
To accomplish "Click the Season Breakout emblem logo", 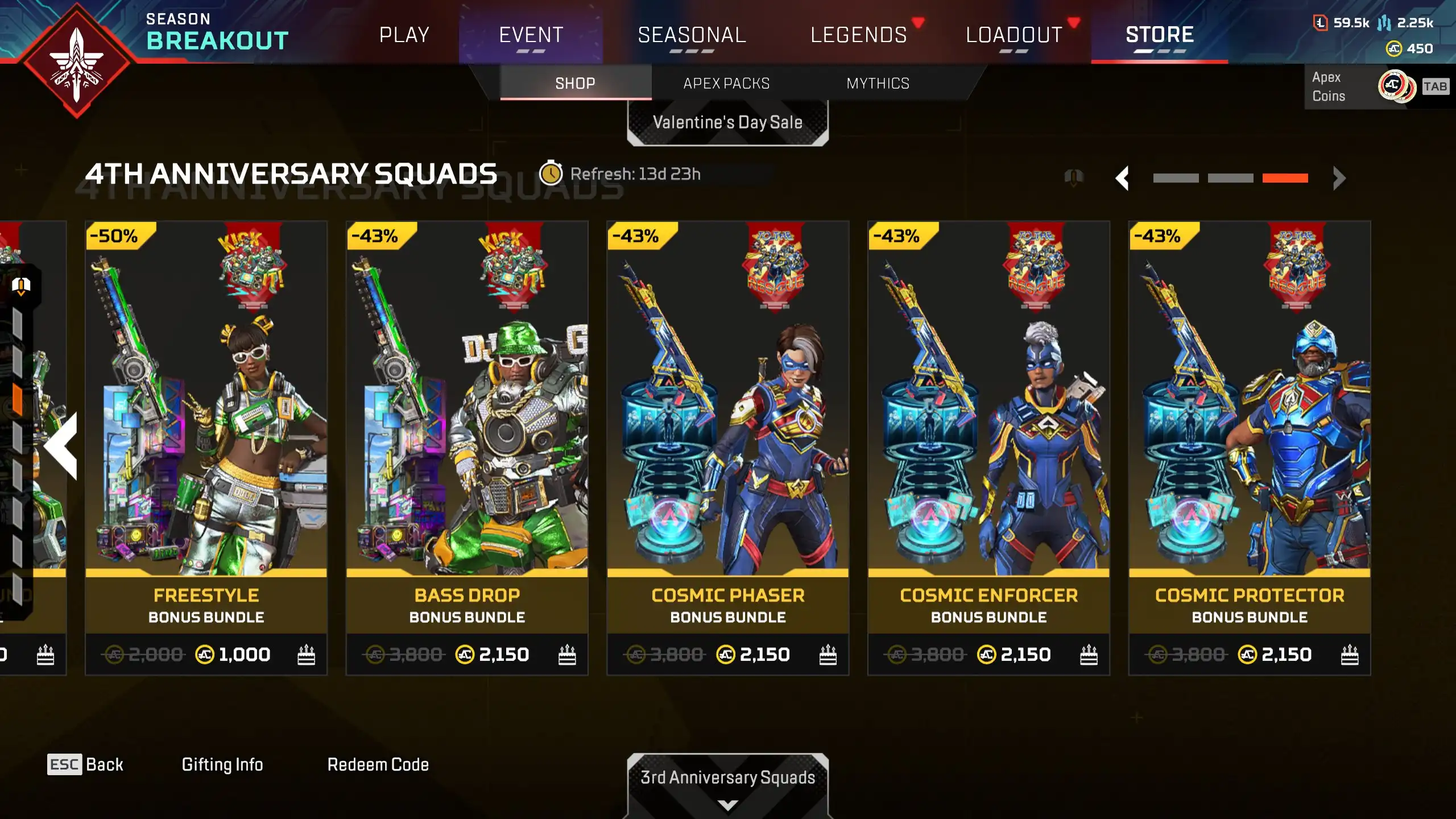I will pyautogui.click(x=77, y=61).
